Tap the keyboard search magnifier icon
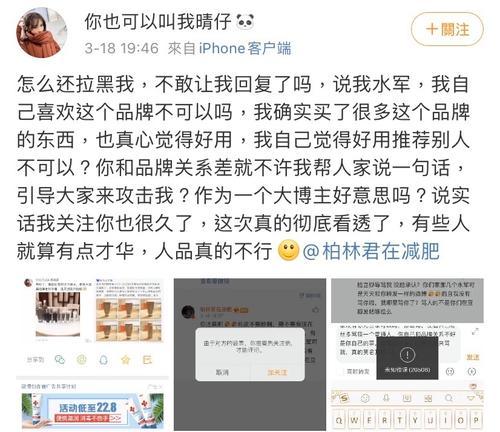The height and width of the screenshot is (432, 500). 449,398
